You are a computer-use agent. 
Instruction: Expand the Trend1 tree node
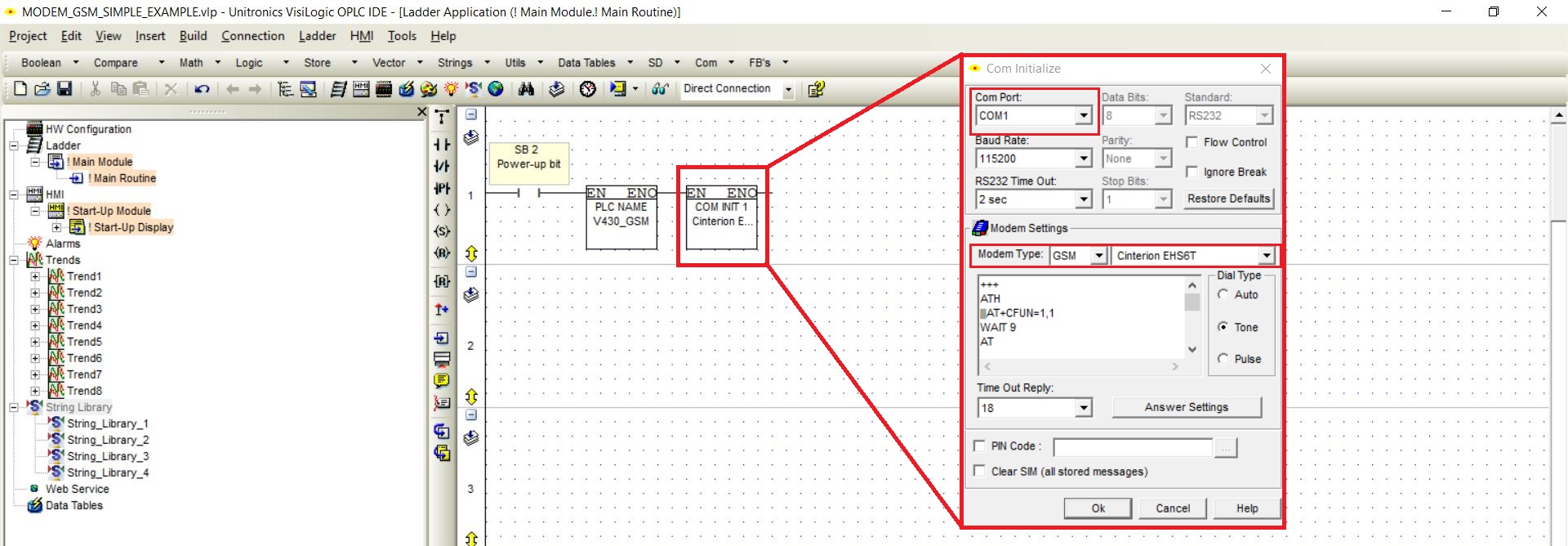point(35,276)
